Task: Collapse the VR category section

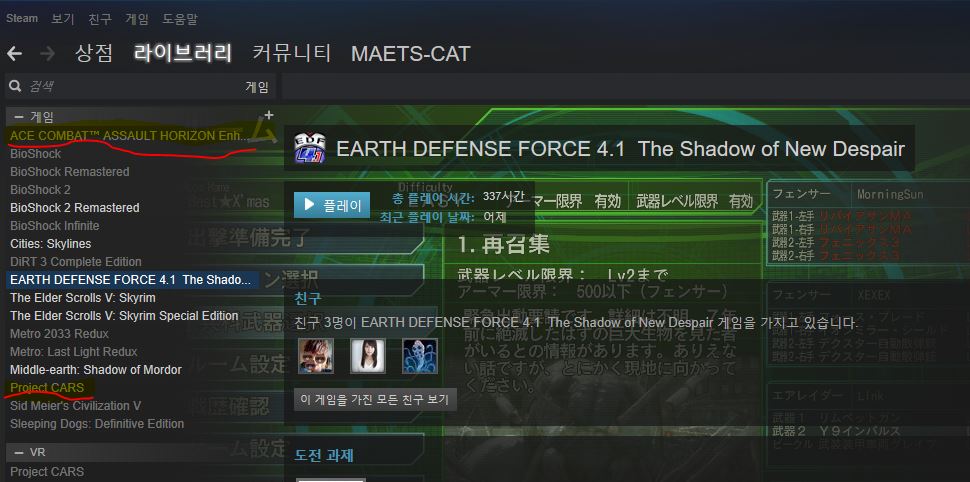Action: coord(19,452)
